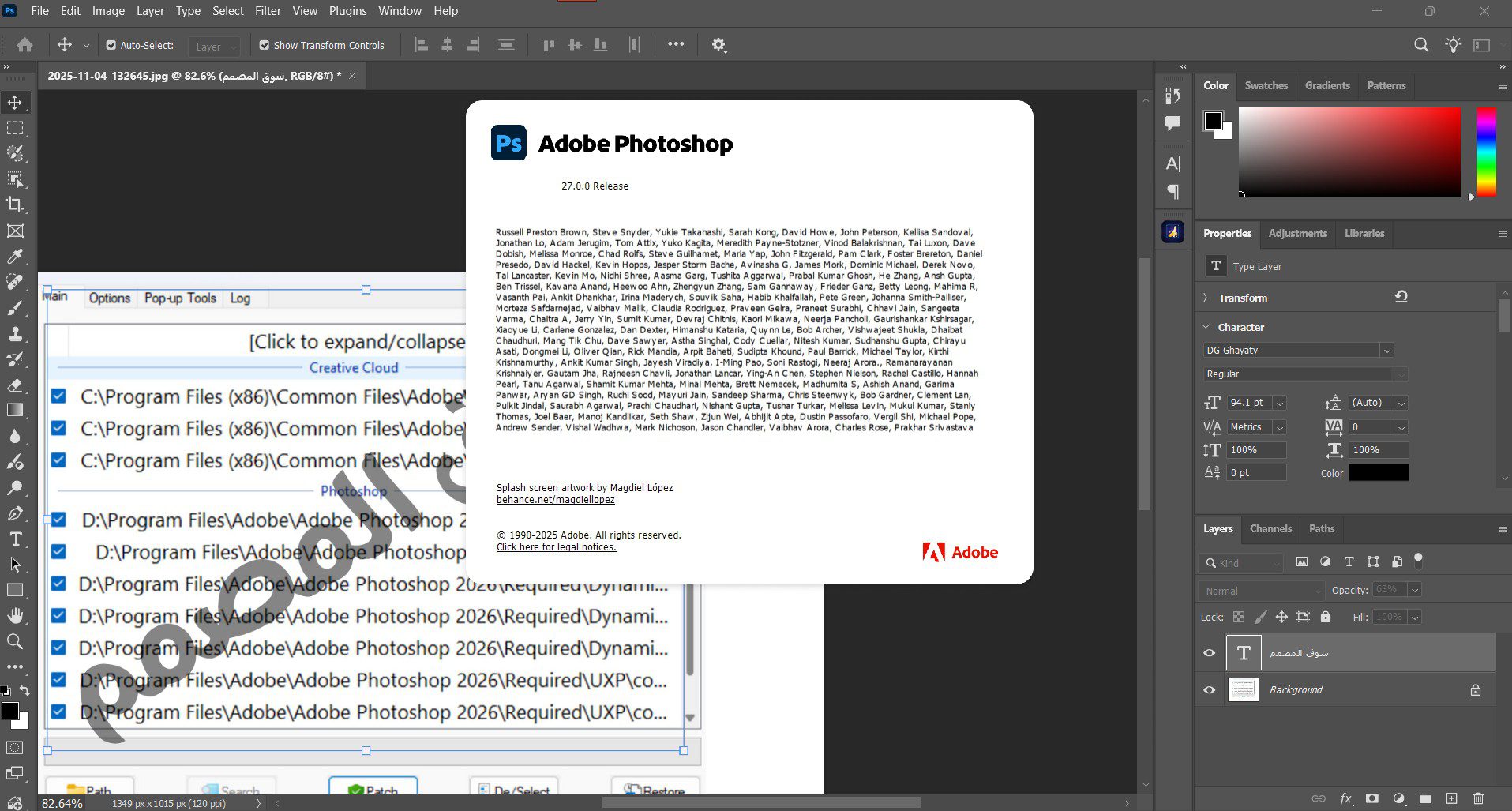Expand the Transform section in Properties
The height and width of the screenshot is (811, 1512).
point(1206,298)
